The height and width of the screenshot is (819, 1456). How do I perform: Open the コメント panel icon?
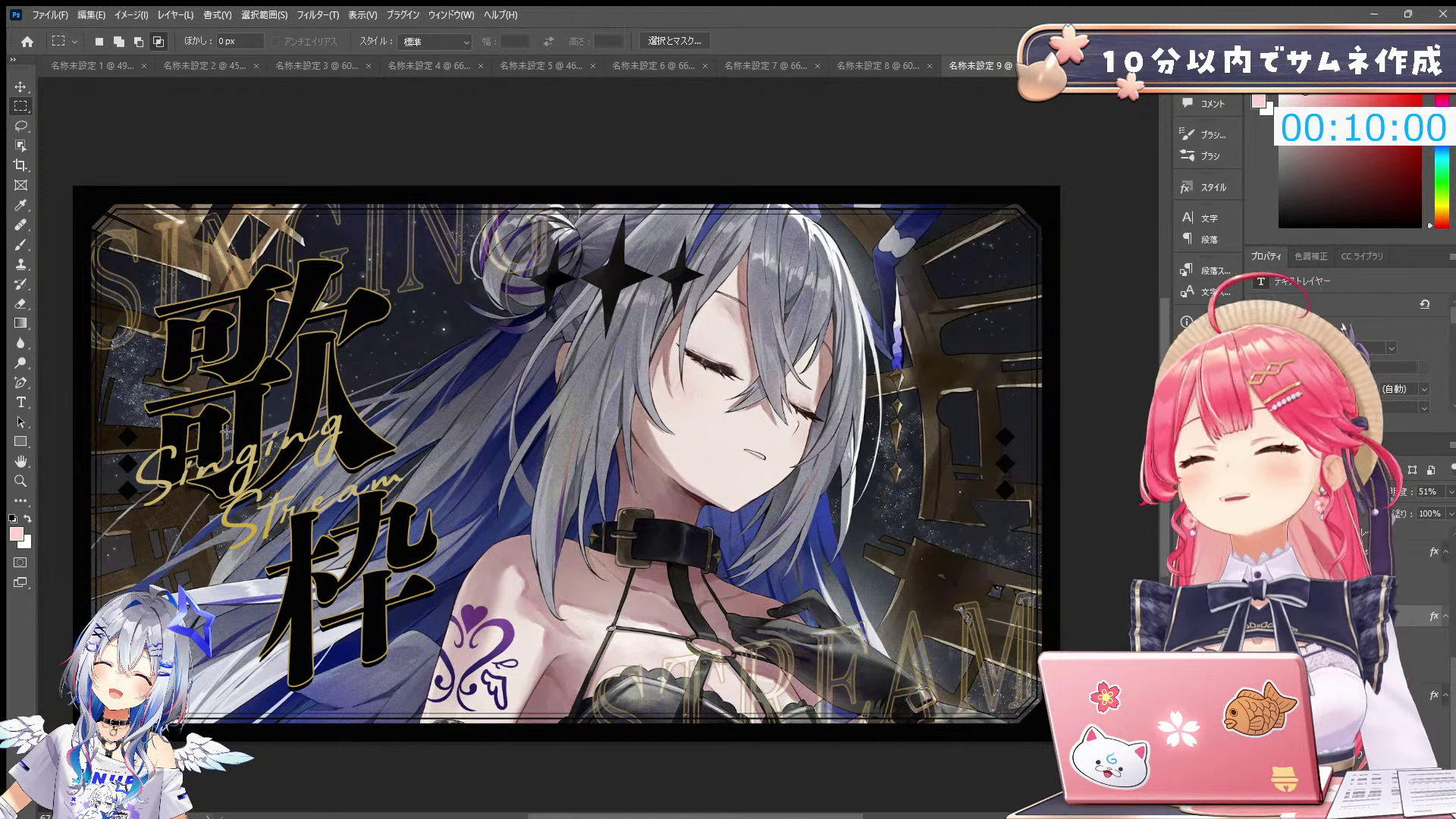(x=1188, y=103)
